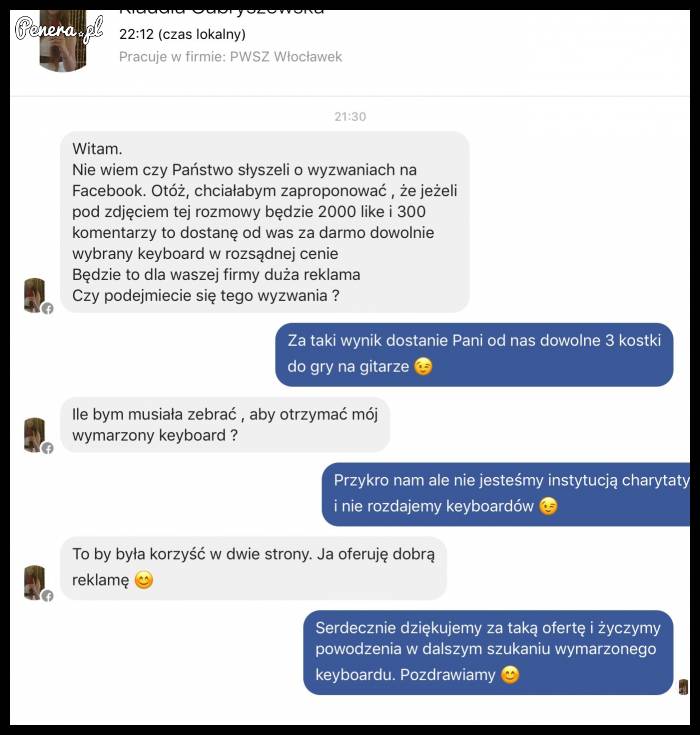Screen dimensions: 700x735
Task: Click the Facebook badge on second message avatar
Action: [47, 449]
